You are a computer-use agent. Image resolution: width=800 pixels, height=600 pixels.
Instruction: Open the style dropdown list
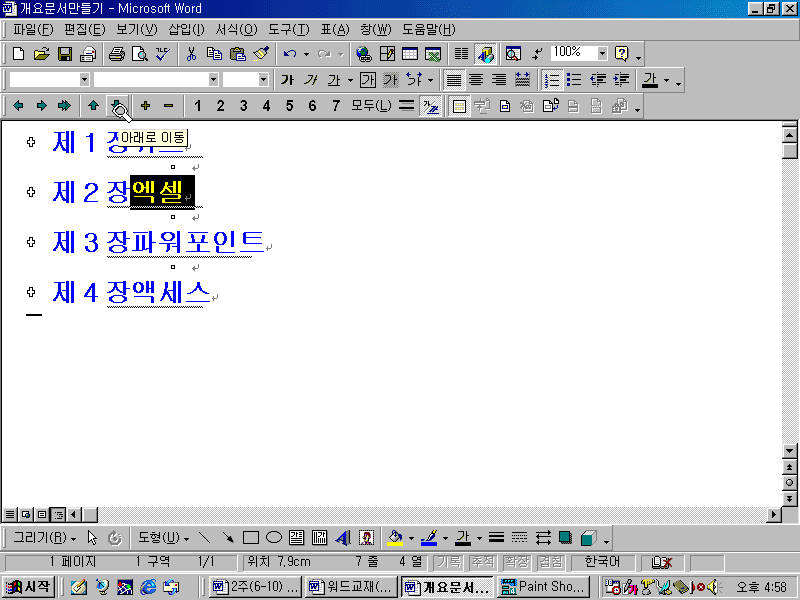[84, 80]
